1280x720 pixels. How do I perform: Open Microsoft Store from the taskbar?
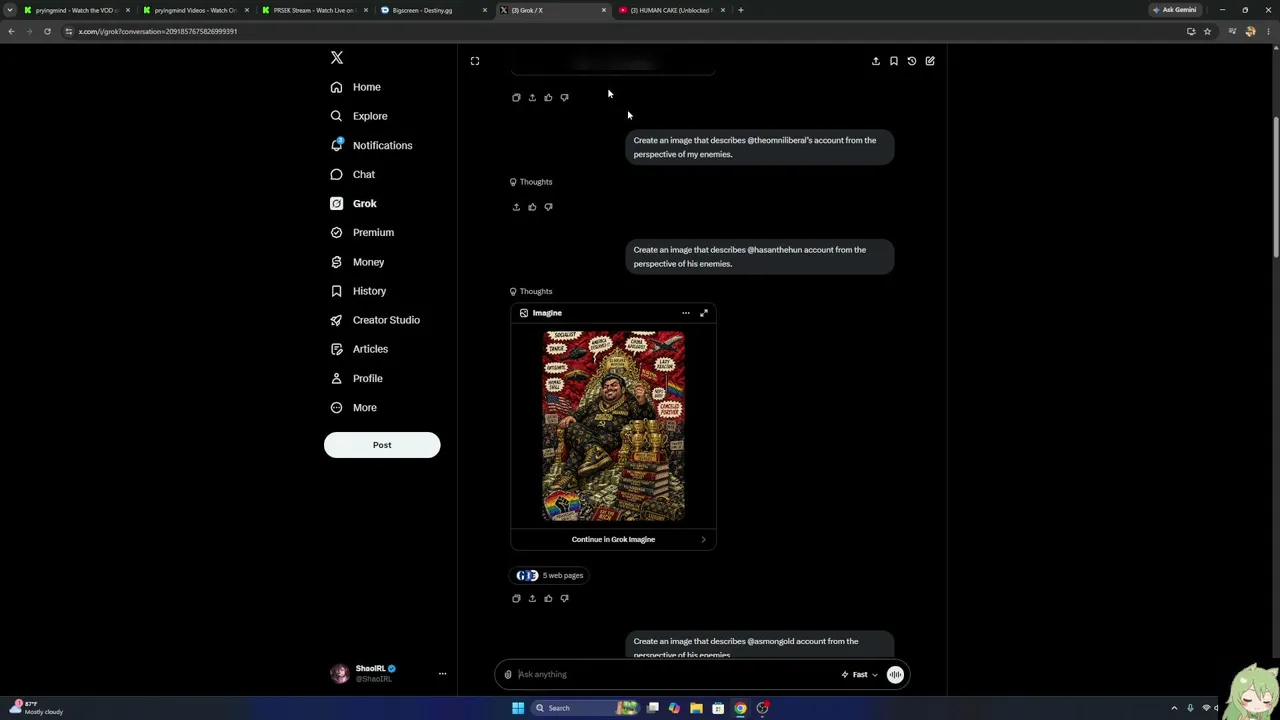point(718,708)
